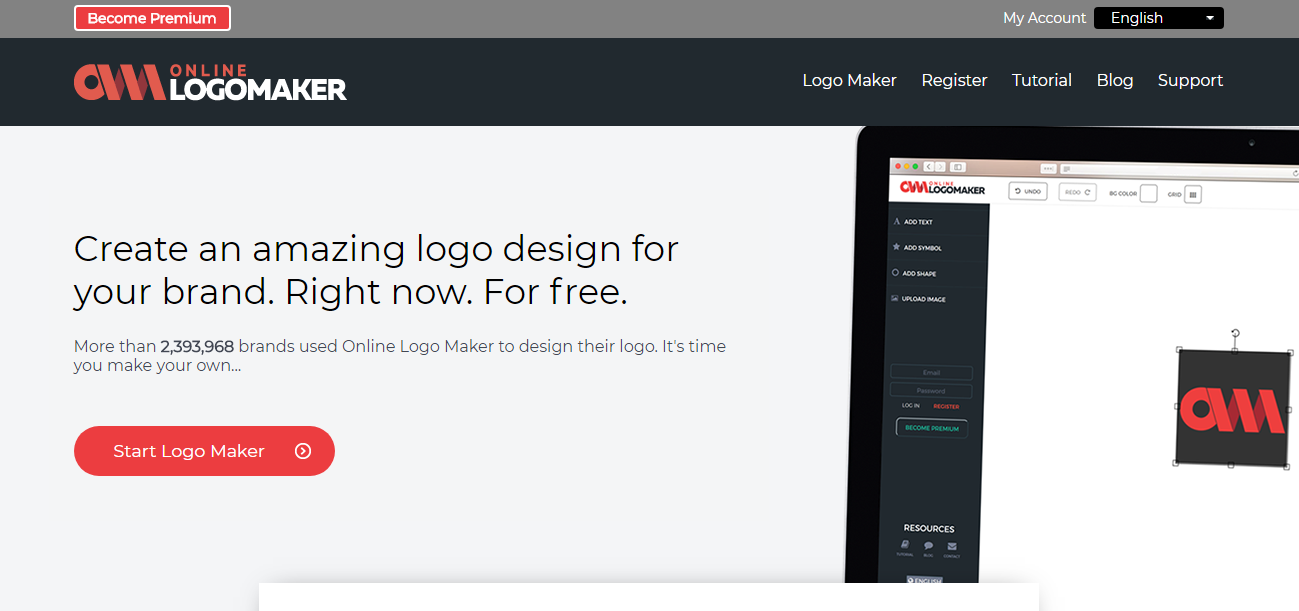Open the Blog nav link
Image resolution: width=1299 pixels, height=611 pixels.
click(x=1114, y=80)
